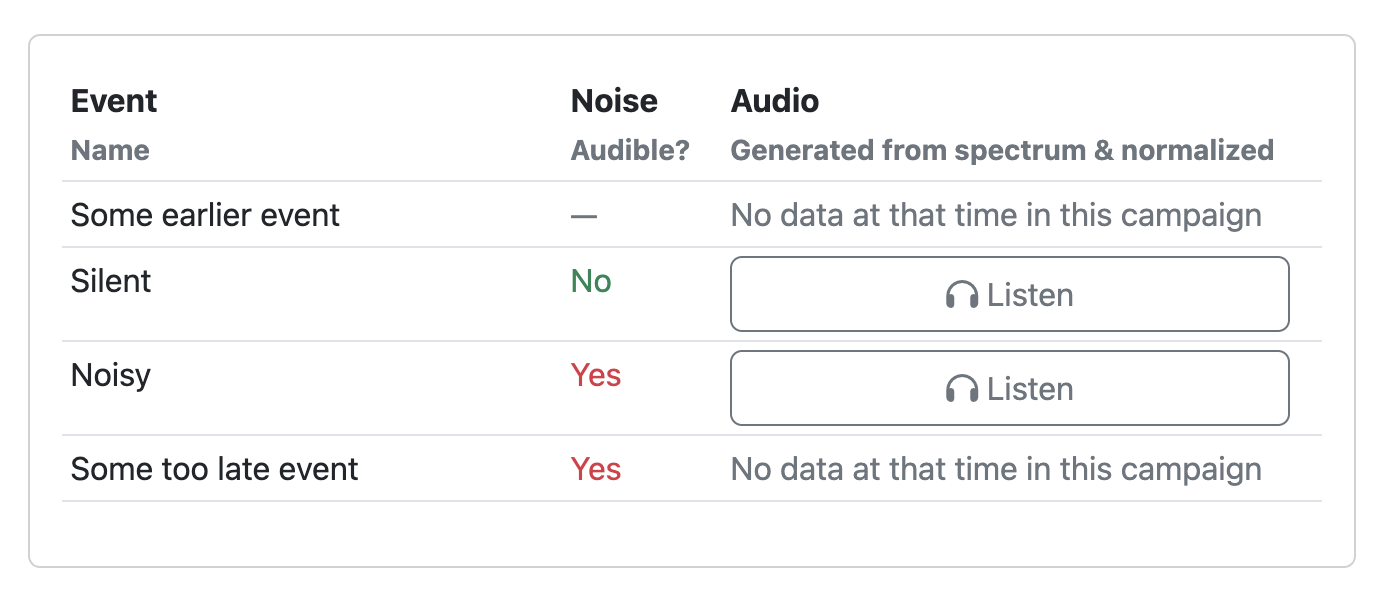Select the Noisy event name
1398x608 pixels.
pos(110,374)
